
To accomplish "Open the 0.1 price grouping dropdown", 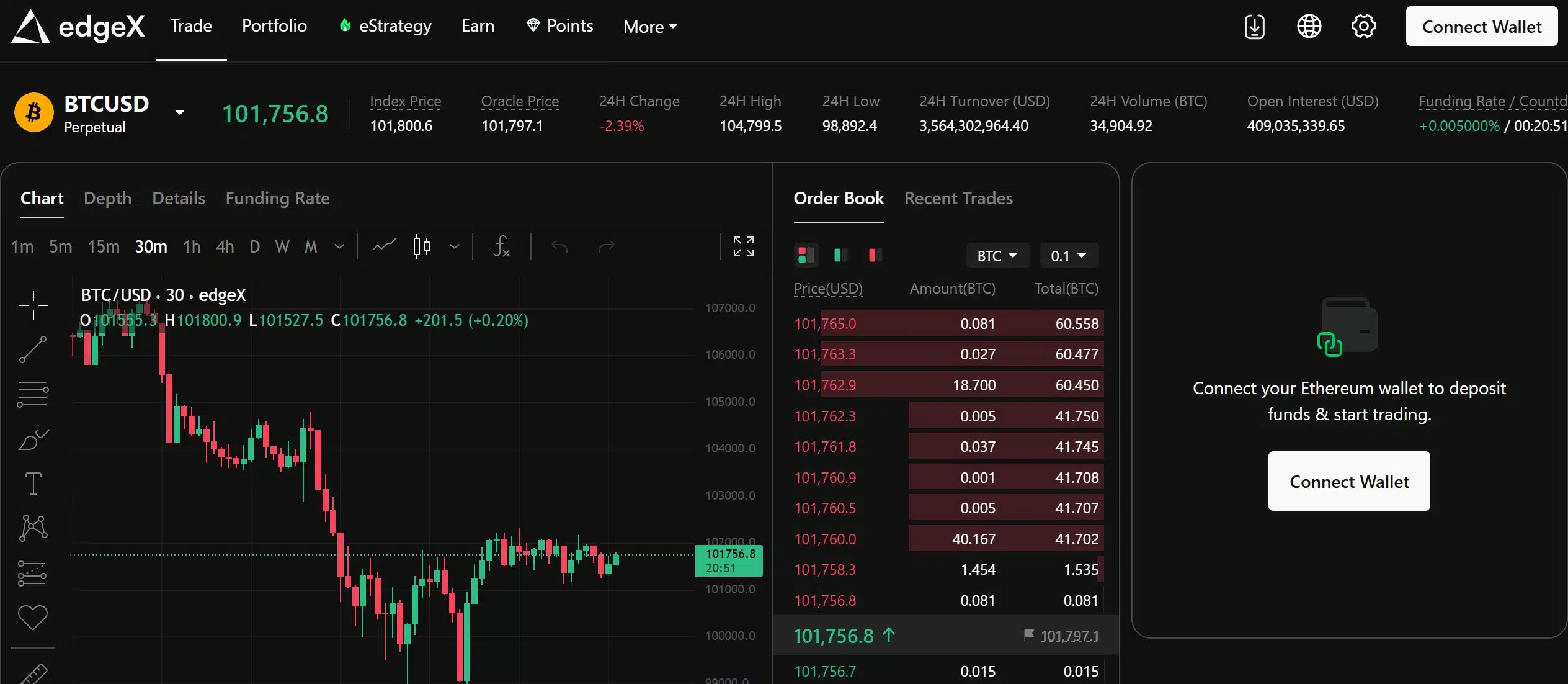I will click(x=1068, y=255).
